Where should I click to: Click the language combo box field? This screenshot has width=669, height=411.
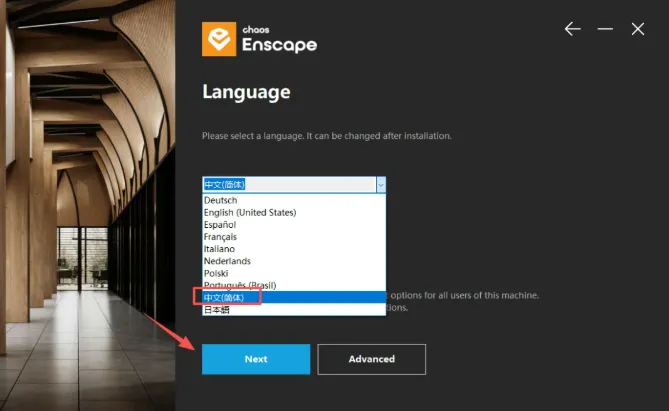(294, 185)
